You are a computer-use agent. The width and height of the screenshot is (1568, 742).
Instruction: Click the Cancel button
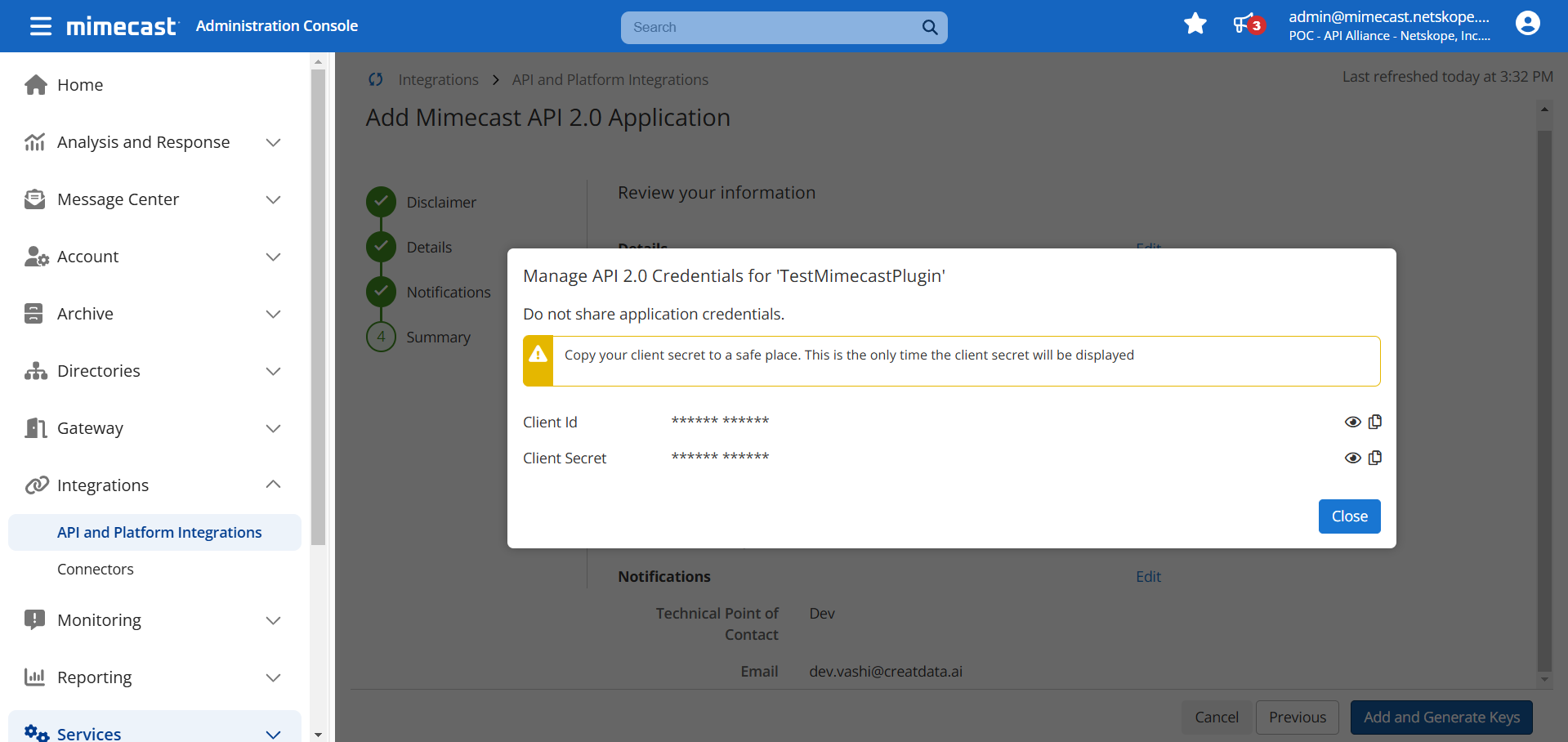coord(1217,717)
